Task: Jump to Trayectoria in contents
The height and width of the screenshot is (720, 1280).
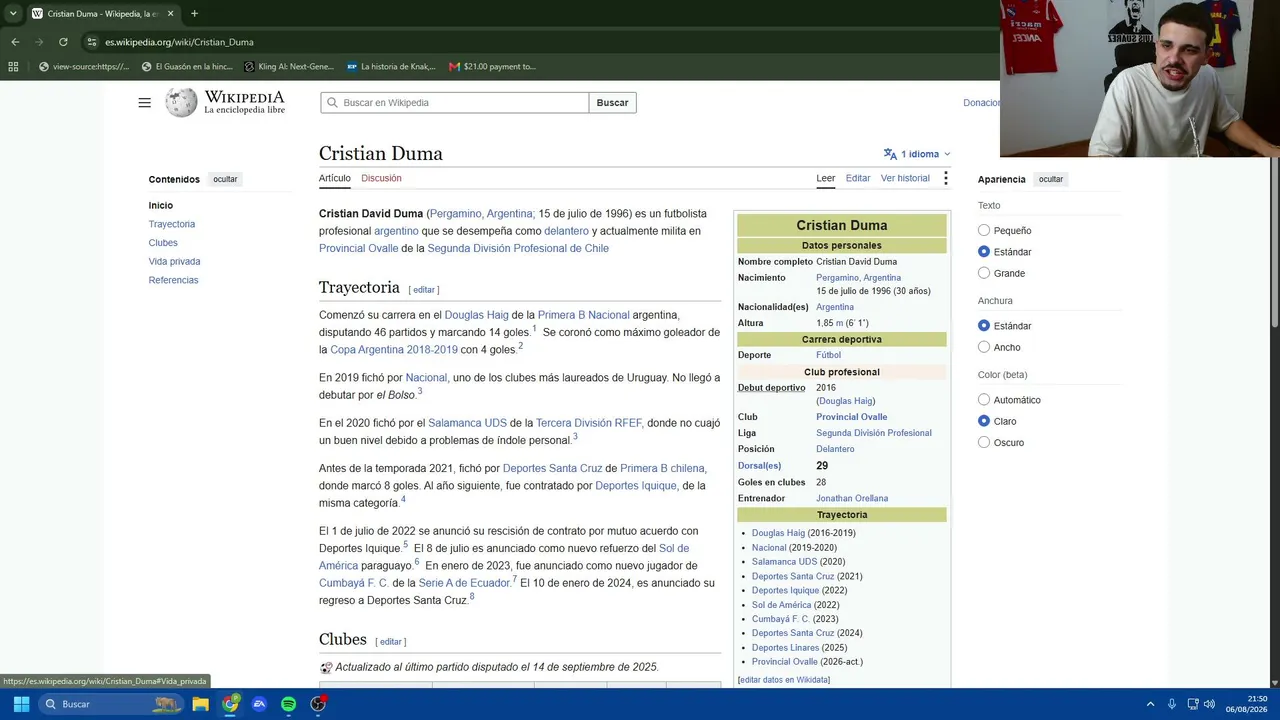Action: (172, 224)
